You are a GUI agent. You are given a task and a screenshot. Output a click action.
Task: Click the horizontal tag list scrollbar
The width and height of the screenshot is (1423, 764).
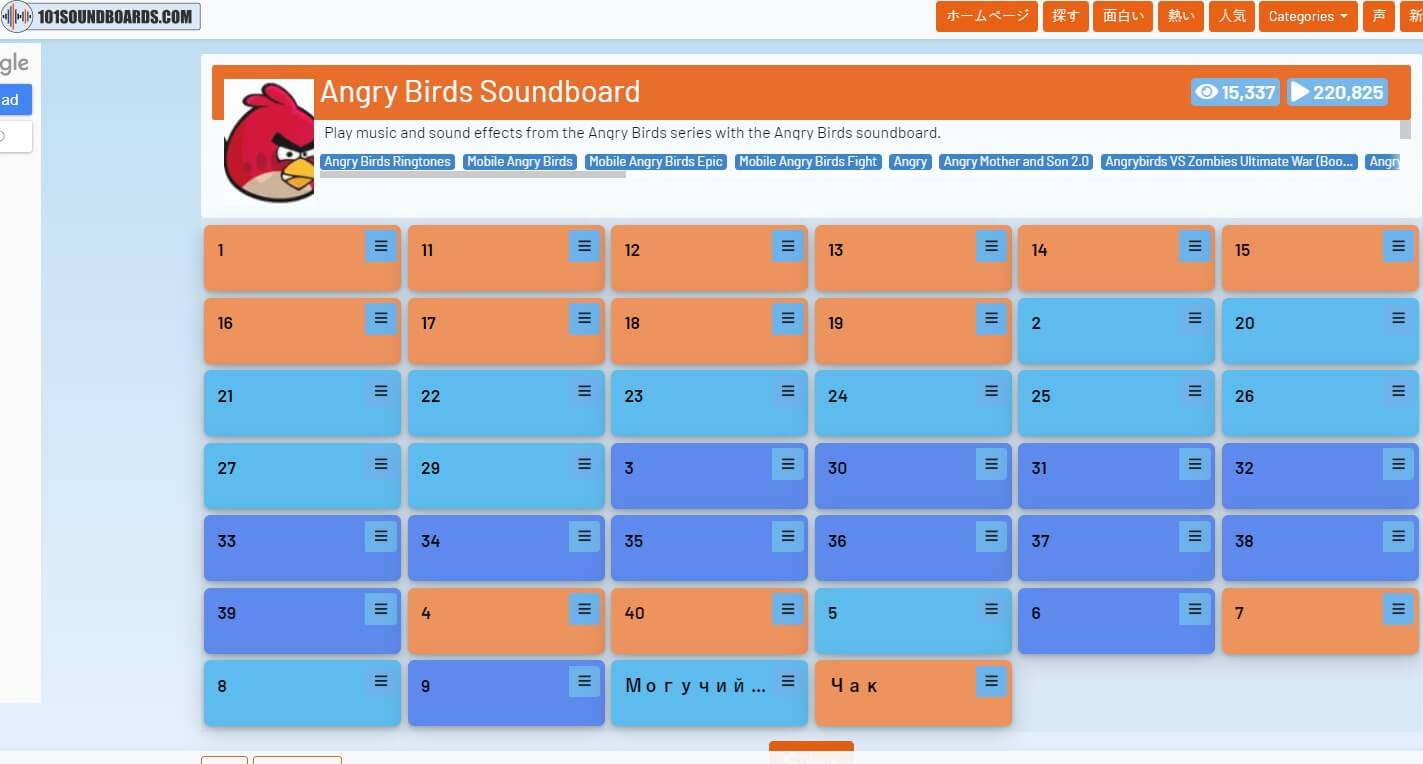click(x=473, y=175)
